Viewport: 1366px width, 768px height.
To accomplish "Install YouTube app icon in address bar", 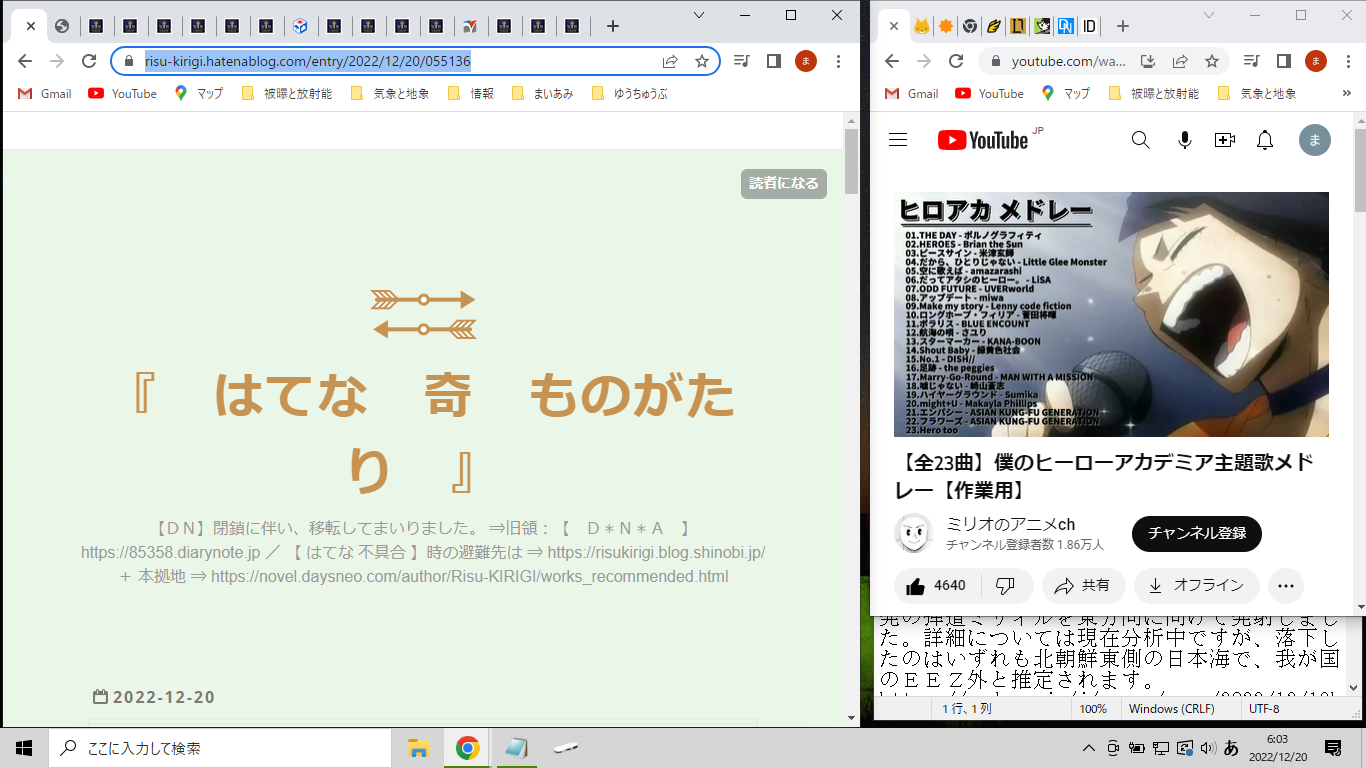I will [x=1148, y=61].
